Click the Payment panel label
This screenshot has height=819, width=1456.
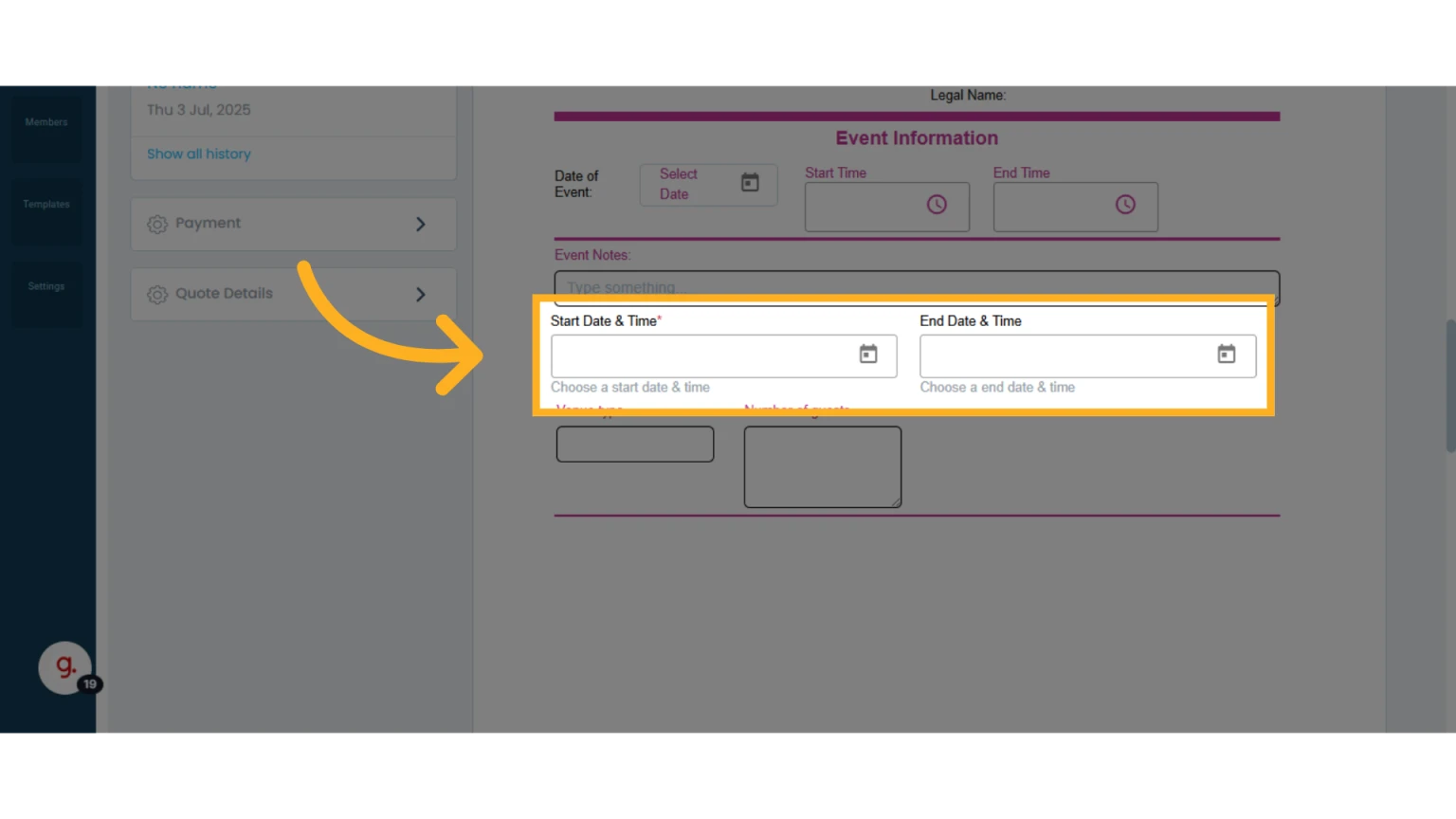(208, 223)
